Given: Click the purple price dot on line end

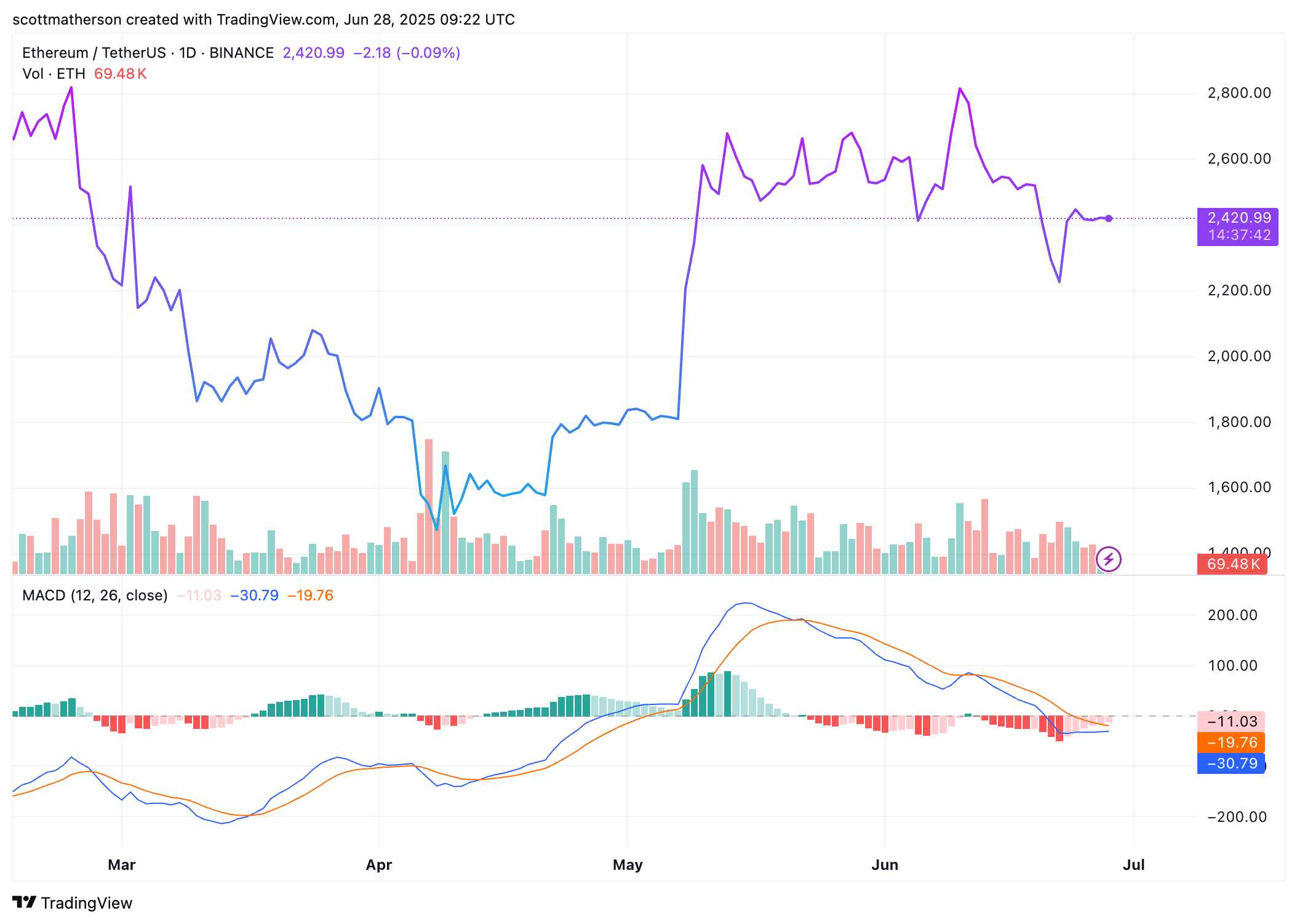Looking at the screenshot, I should (x=1109, y=218).
